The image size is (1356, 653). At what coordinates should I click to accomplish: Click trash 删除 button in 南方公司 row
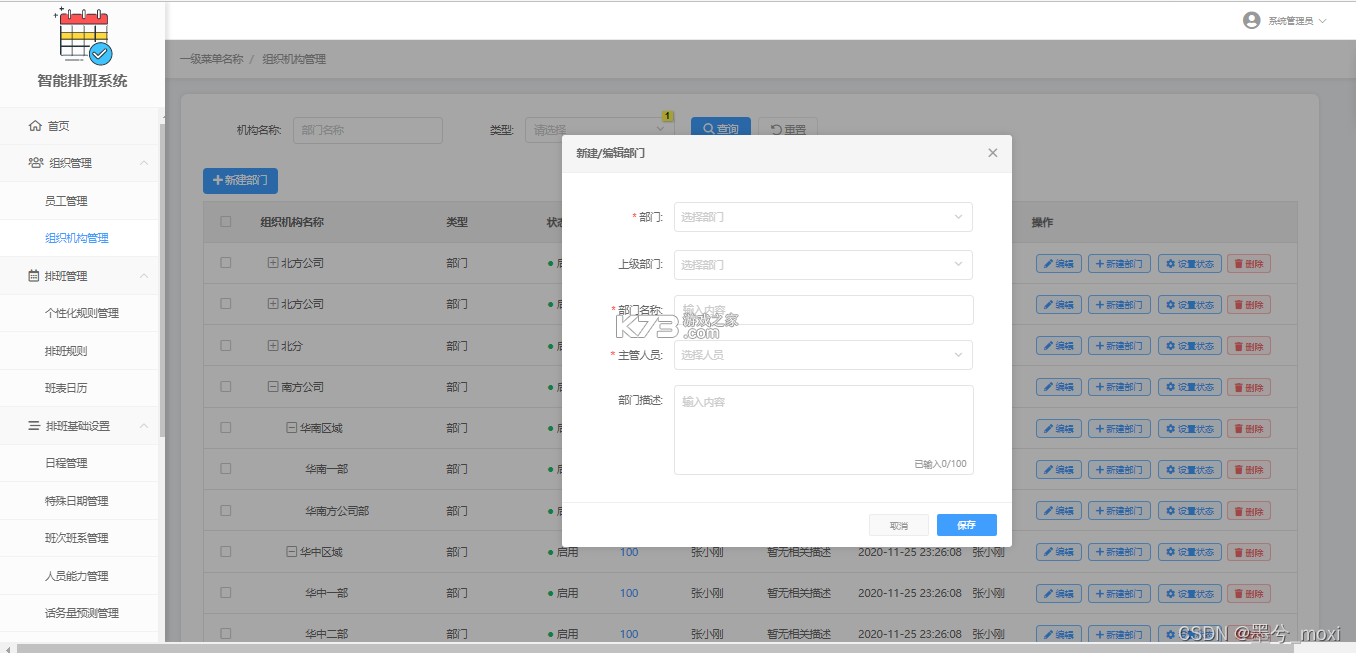click(x=1248, y=387)
